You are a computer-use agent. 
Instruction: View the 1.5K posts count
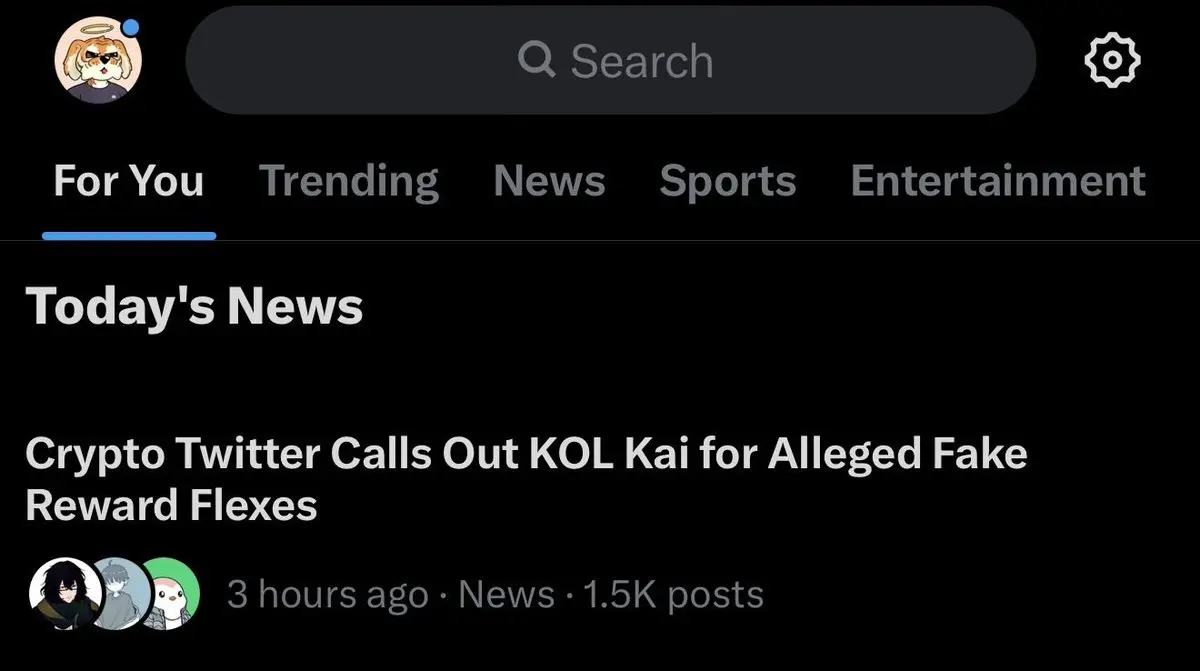tap(672, 595)
